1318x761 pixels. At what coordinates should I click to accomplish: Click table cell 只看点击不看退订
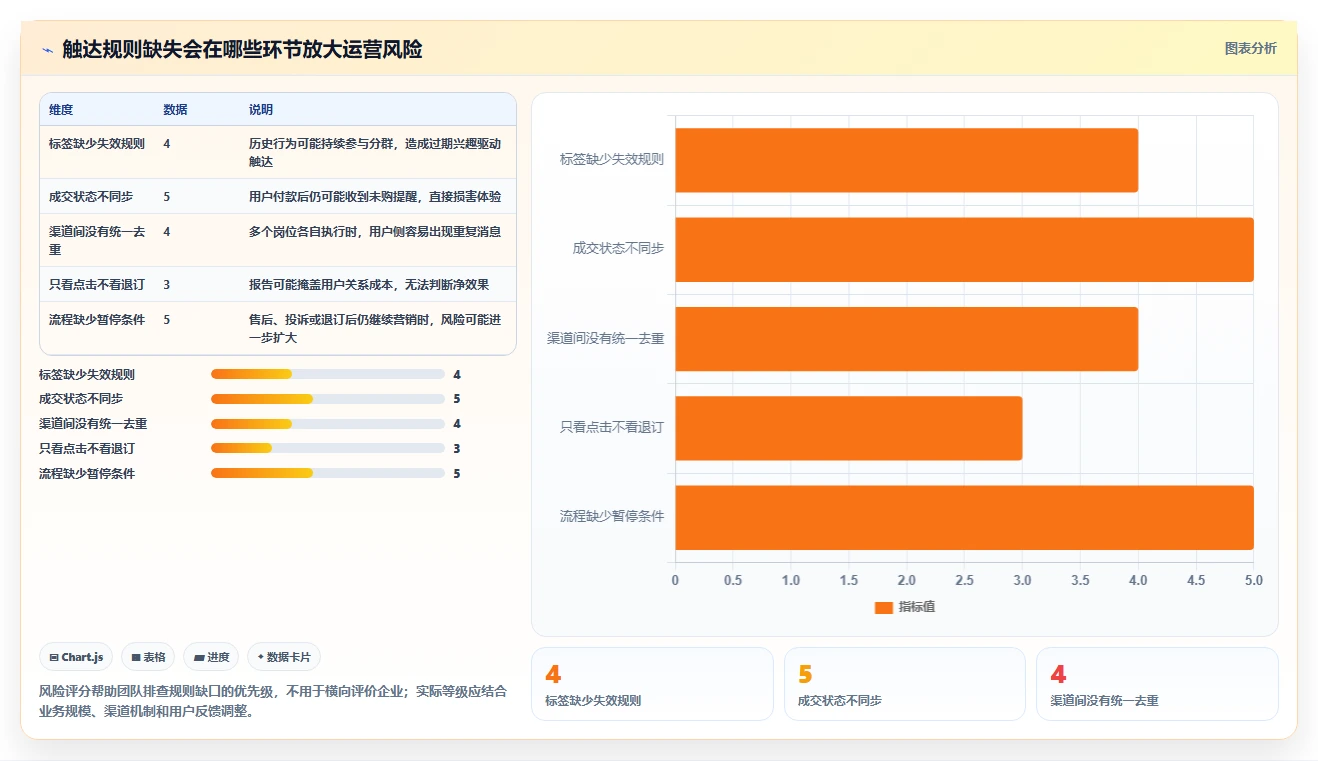pos(97,285)
